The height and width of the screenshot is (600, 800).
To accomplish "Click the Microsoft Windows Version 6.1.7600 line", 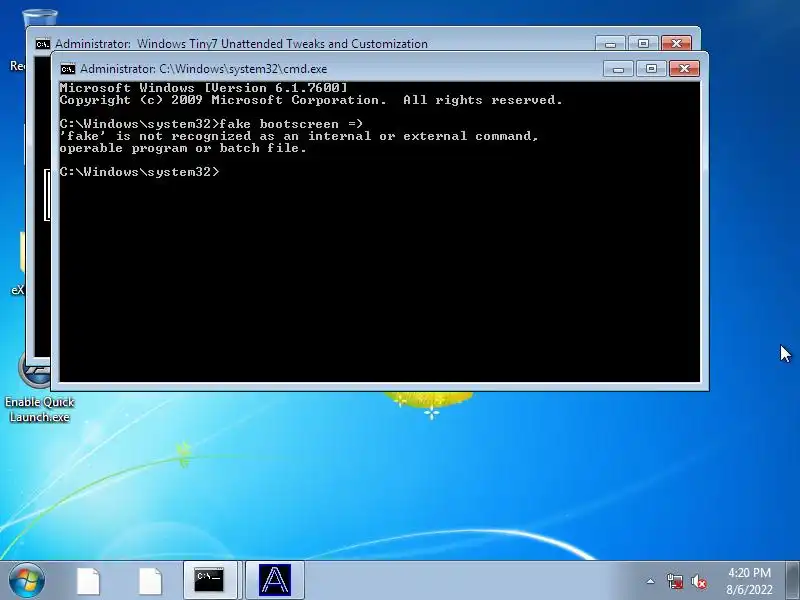I will [204, 88].
